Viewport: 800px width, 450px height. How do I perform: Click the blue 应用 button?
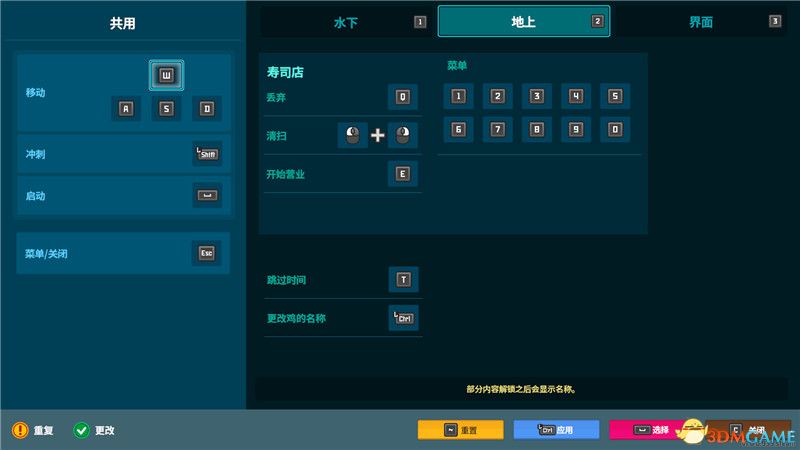(556, 430)
